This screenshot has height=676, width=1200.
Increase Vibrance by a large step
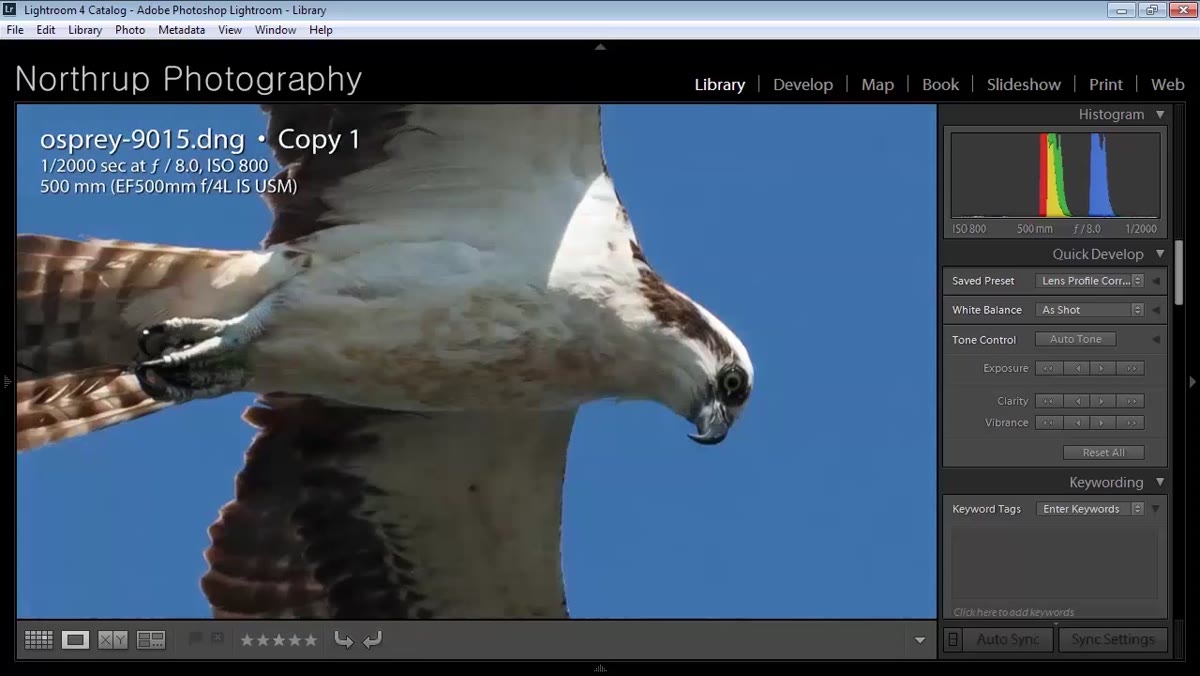tap(1131, 423)
